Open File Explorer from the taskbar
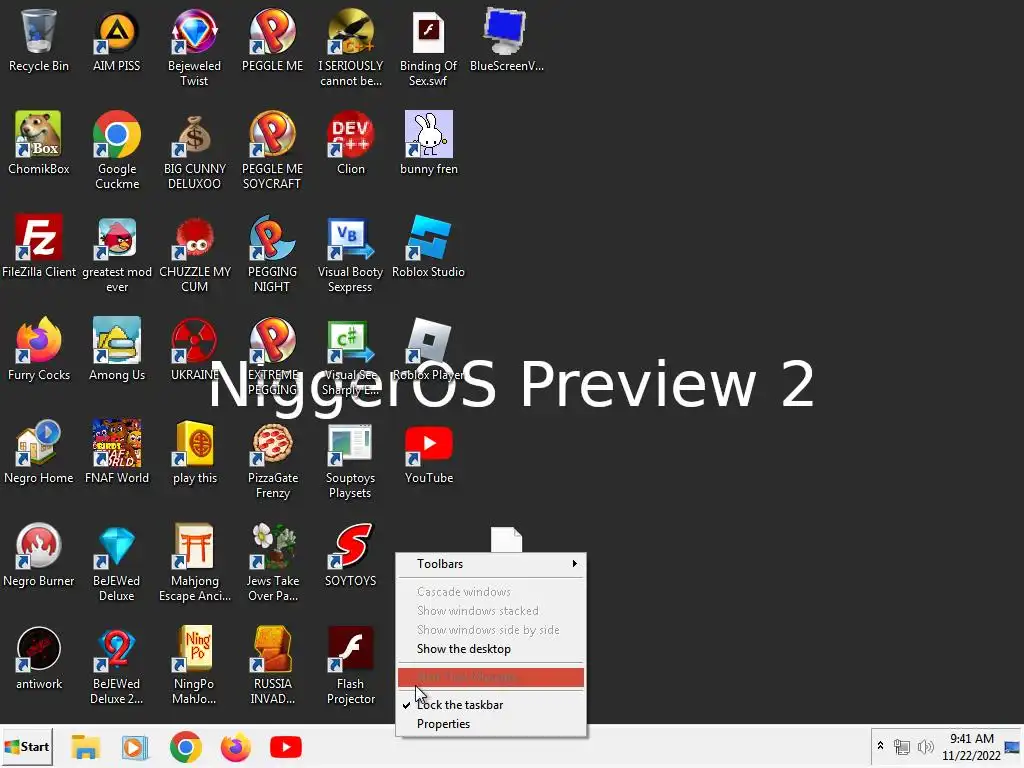 coord(86,747)
